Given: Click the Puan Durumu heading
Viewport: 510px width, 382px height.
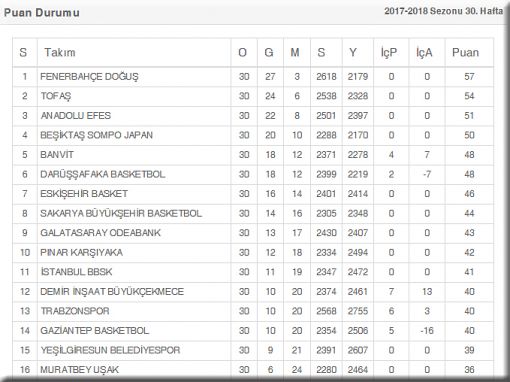Looking at the screenshot, I should 42,13.
